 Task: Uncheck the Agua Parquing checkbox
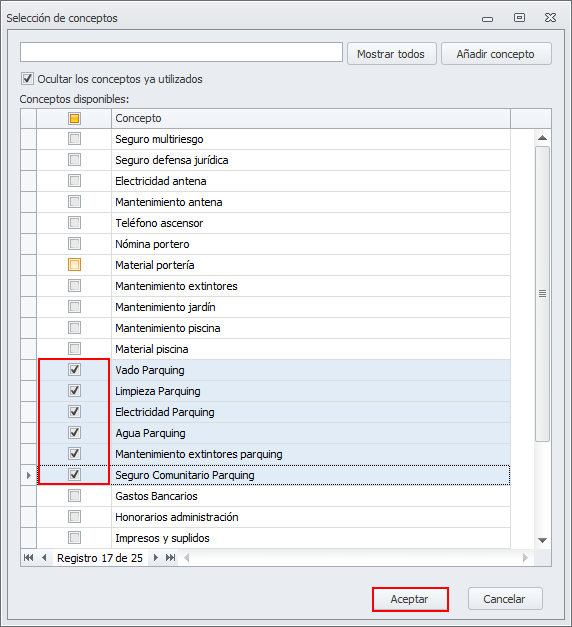(x=74, y=433)
